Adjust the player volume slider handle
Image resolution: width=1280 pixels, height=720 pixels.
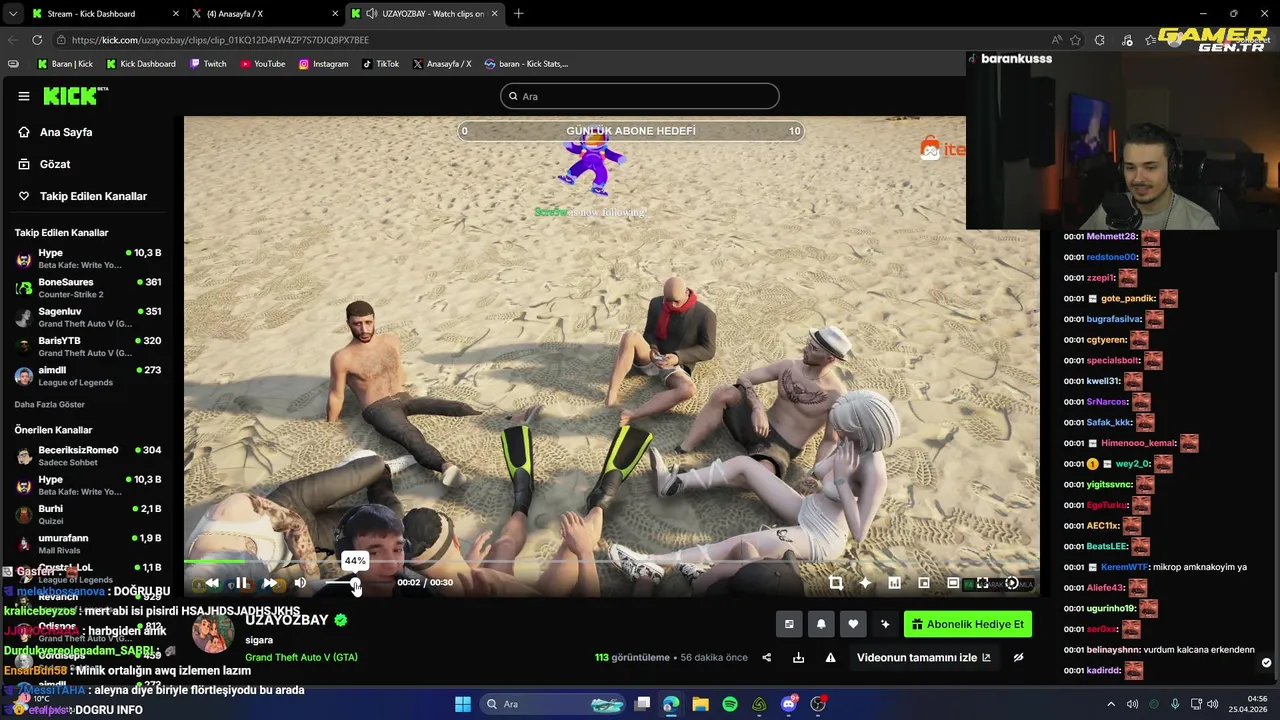355,583
